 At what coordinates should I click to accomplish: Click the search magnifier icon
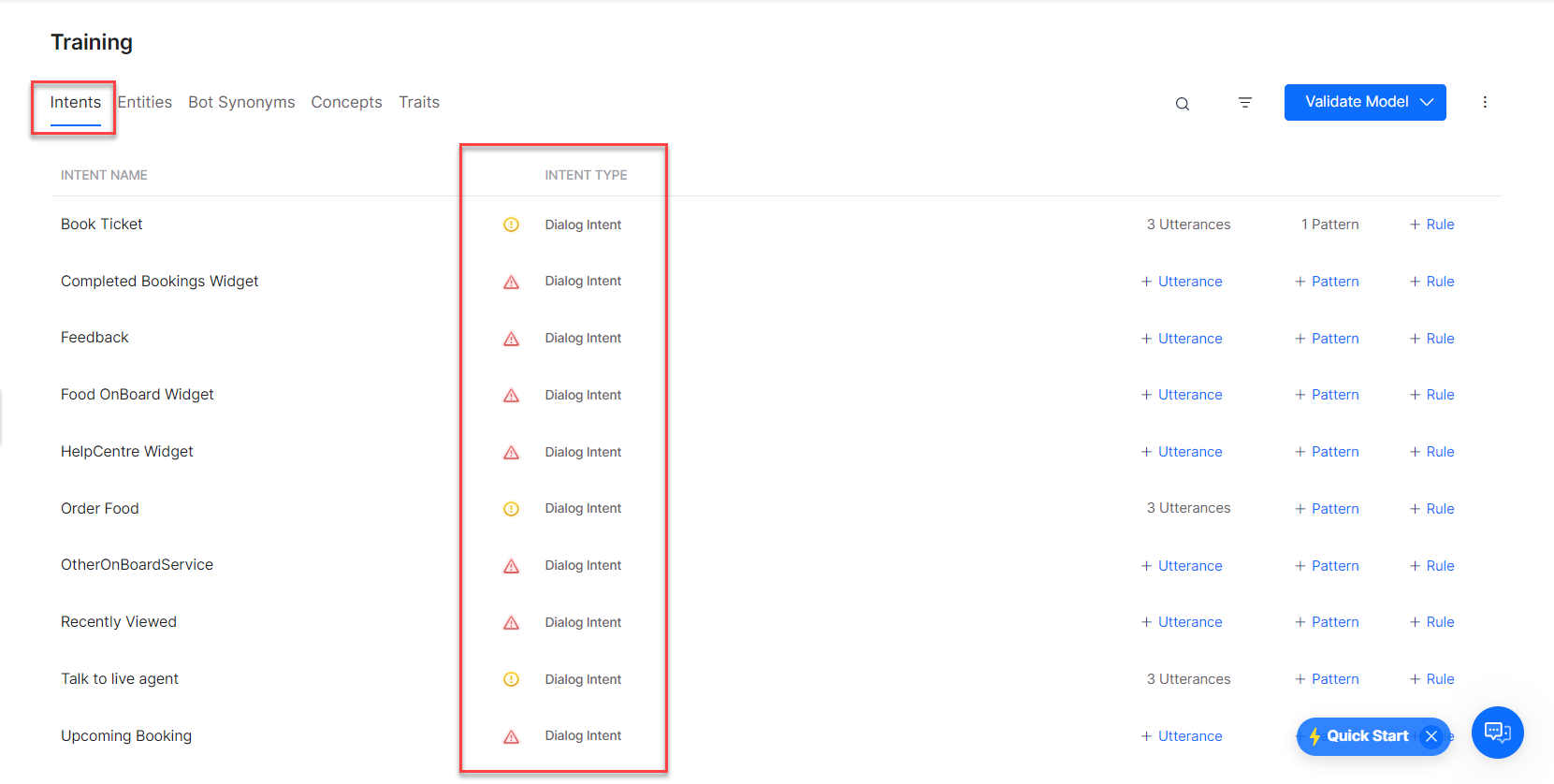tap(1183, 104)
